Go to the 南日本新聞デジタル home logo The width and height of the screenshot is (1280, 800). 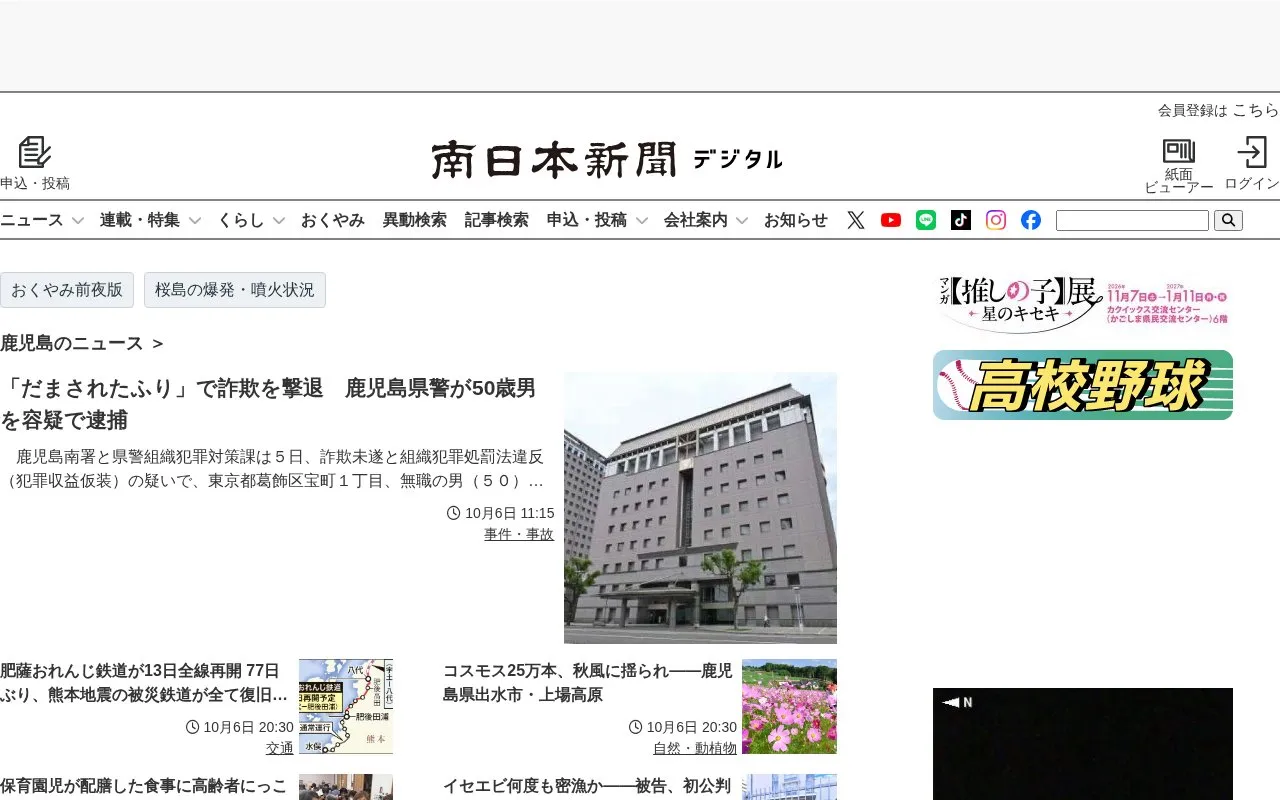607,160
